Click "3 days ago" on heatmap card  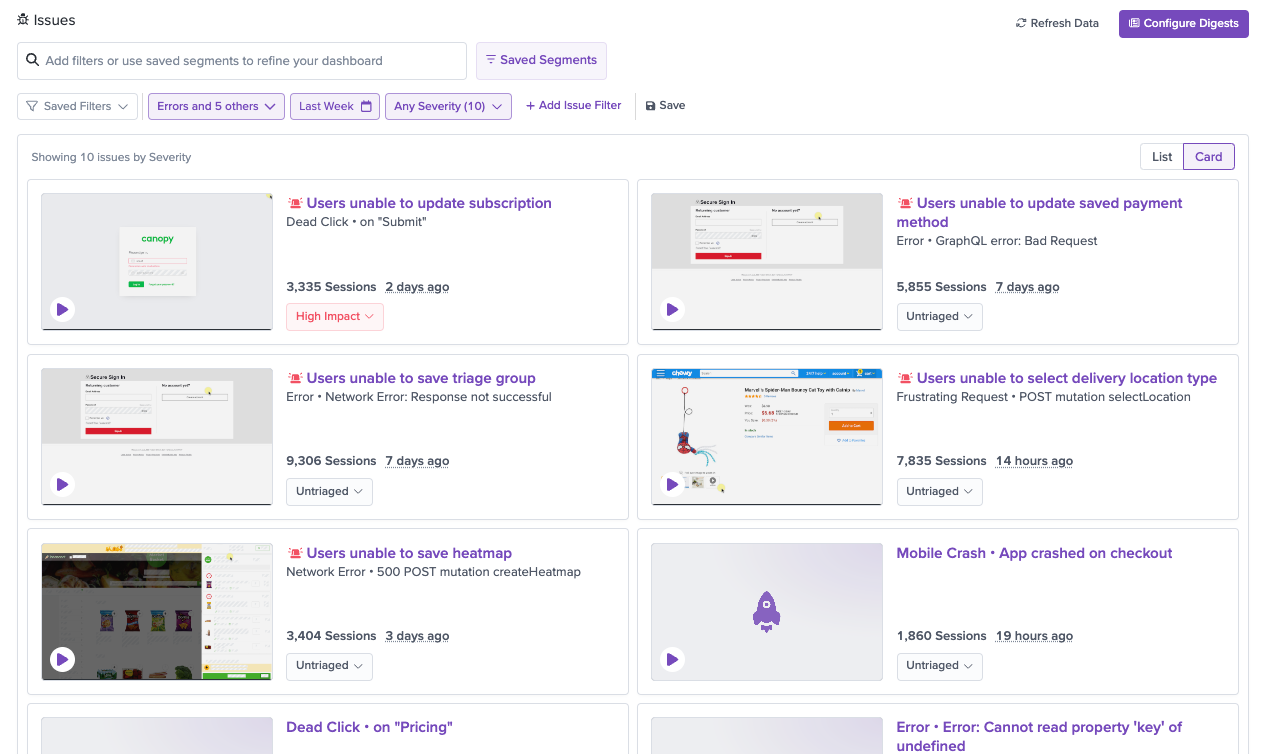pos(417,636)
